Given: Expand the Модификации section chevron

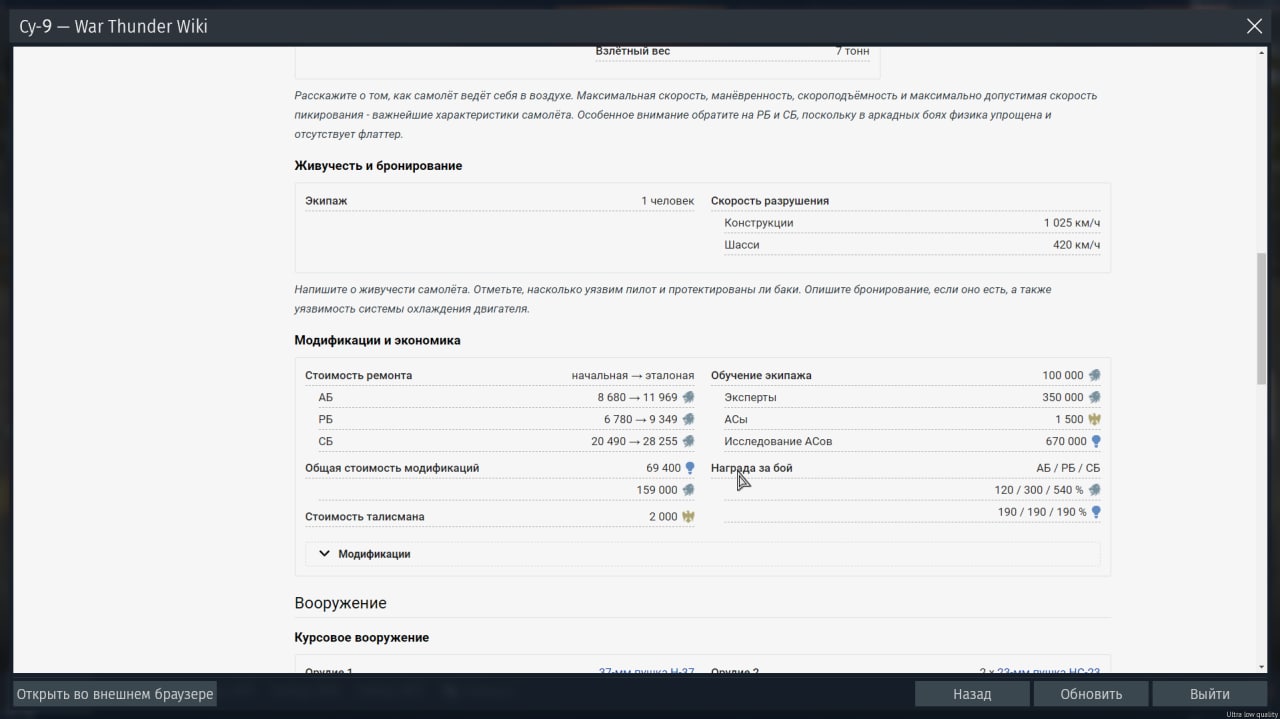Looking at the screenshot, I should coord(324,553).
